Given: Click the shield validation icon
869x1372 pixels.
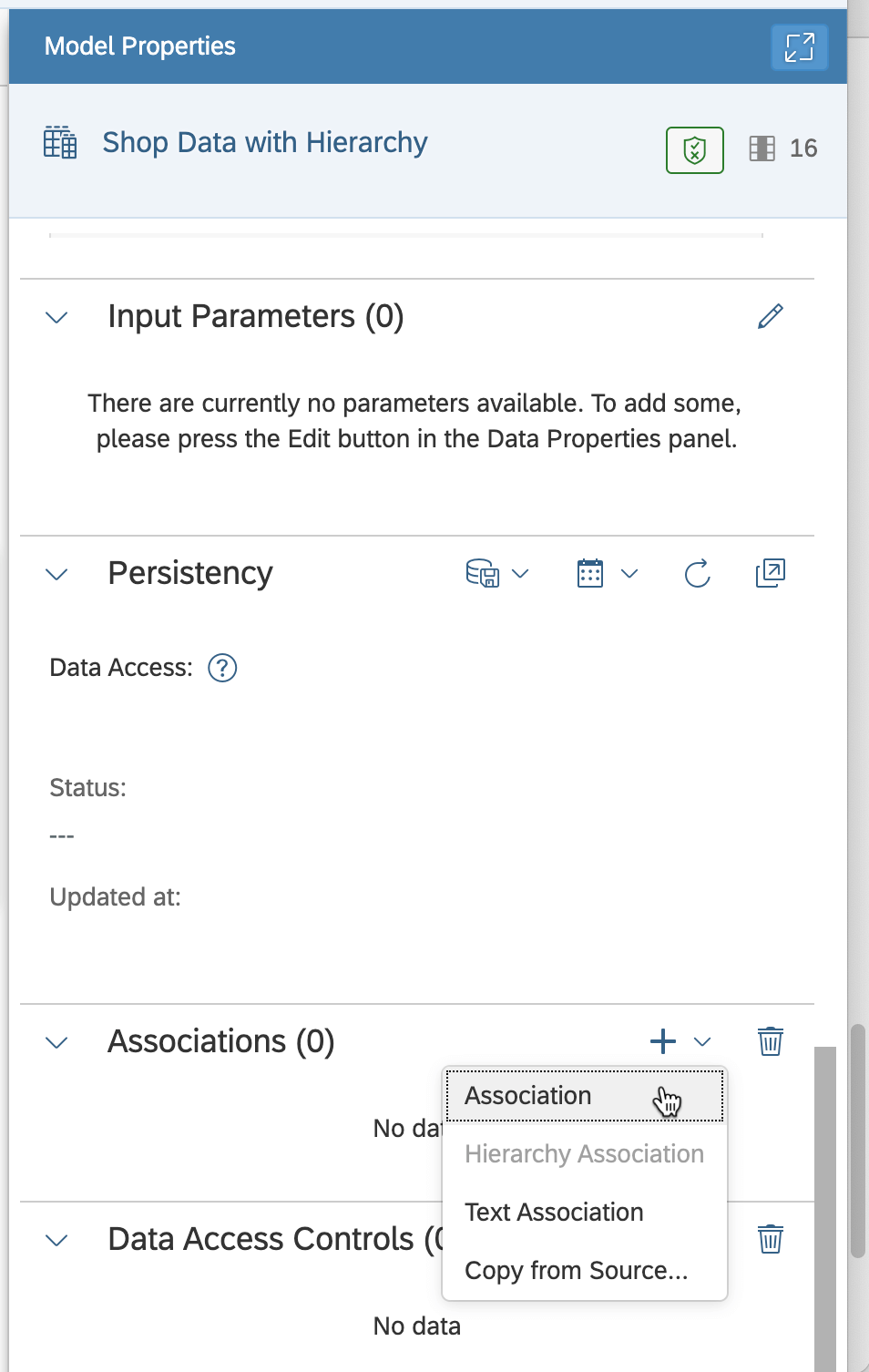Looking at the screenshot, I should (694, 149).
